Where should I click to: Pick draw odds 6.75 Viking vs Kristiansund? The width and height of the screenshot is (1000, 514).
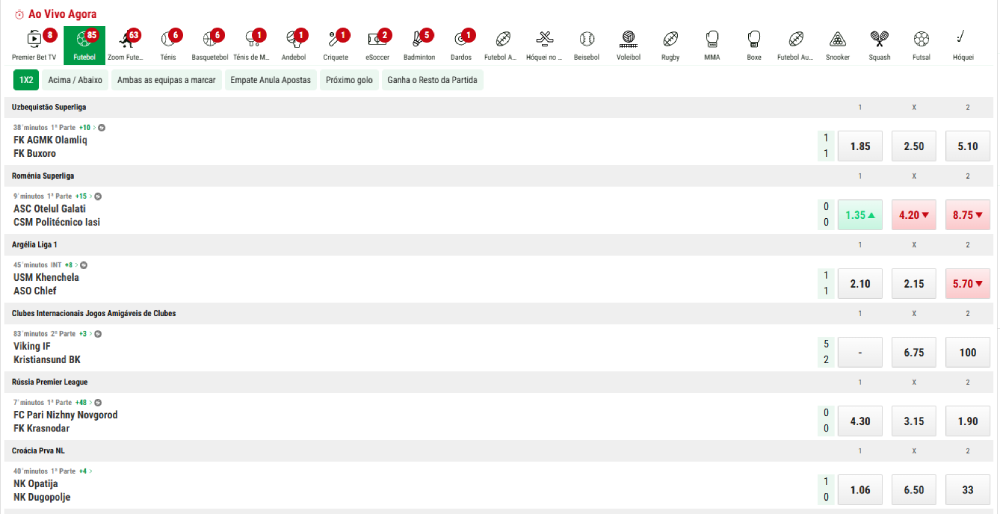pos(913,353)
